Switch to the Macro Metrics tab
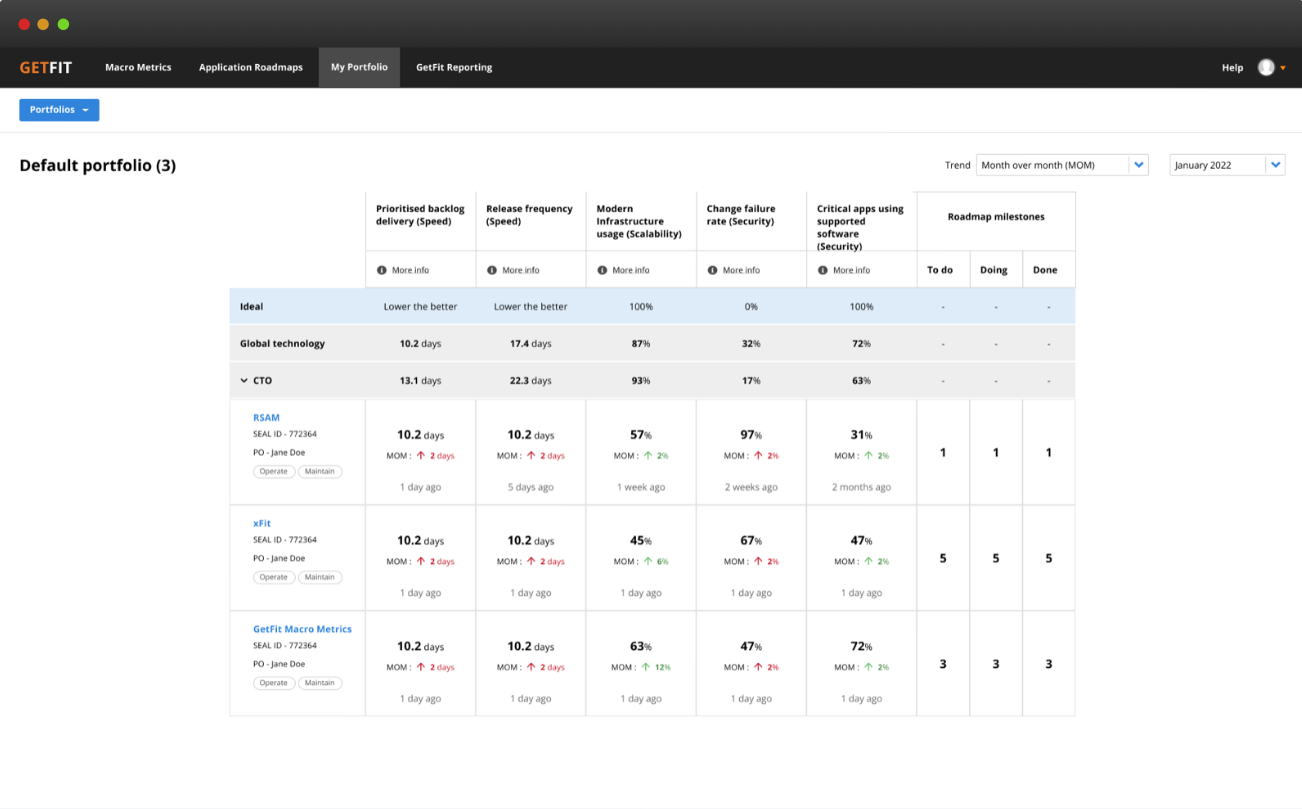 pyautogui.click(x=138, y=67)
